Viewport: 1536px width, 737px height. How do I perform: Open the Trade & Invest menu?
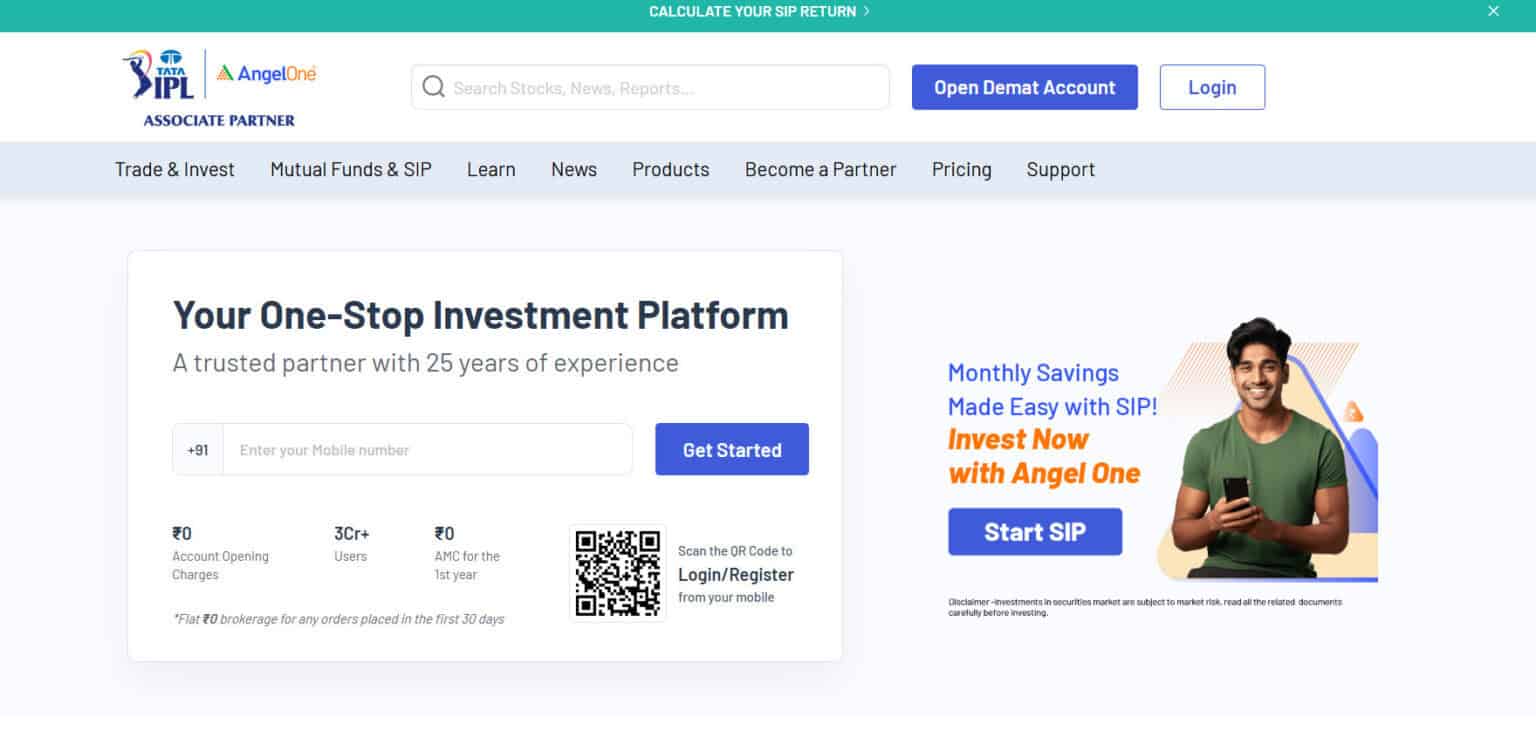pos(174,169)
